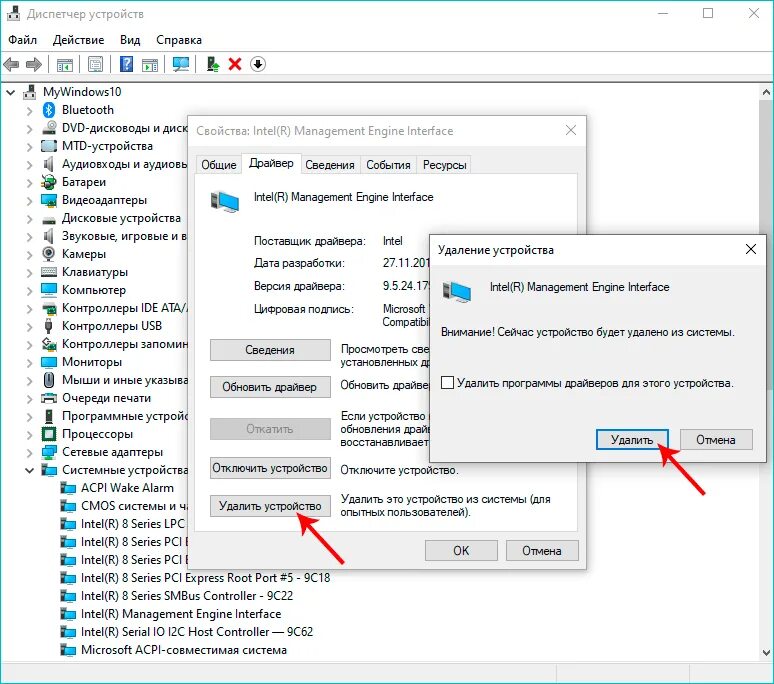
Task: Click the Bluetooth category icon
Action: click(49, 110)
